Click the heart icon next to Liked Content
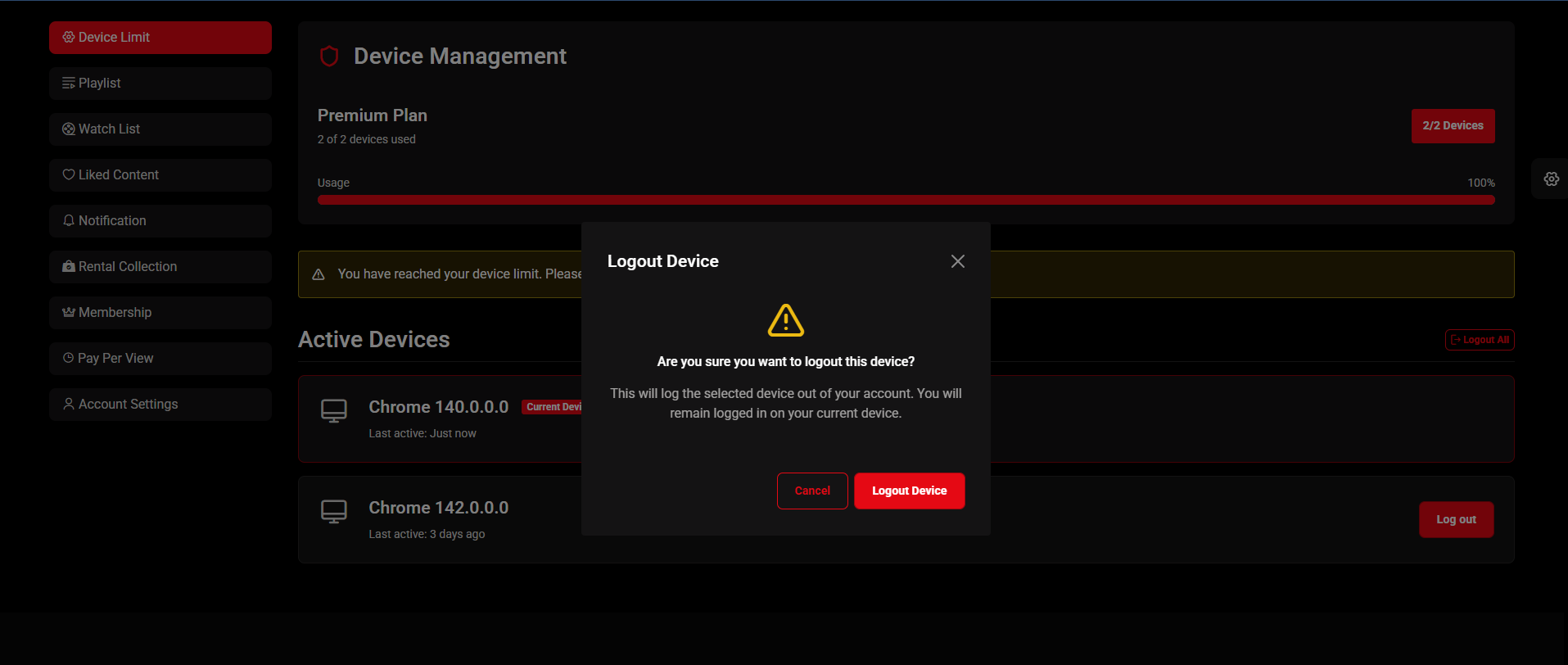The image size is (1568, 665). click(x=69, y=174)
